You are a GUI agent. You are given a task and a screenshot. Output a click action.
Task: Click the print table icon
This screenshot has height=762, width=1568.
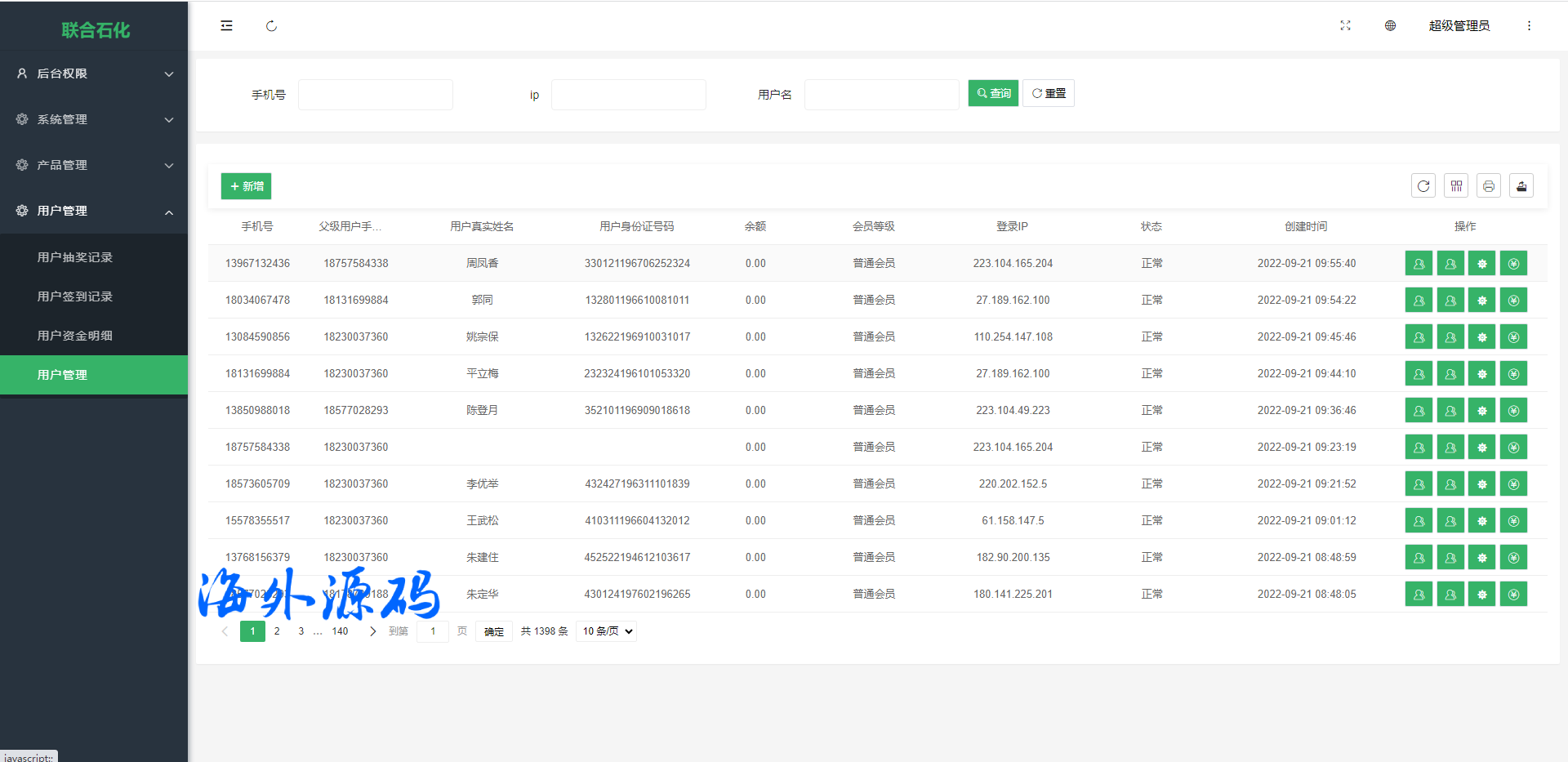[1489, 186]
